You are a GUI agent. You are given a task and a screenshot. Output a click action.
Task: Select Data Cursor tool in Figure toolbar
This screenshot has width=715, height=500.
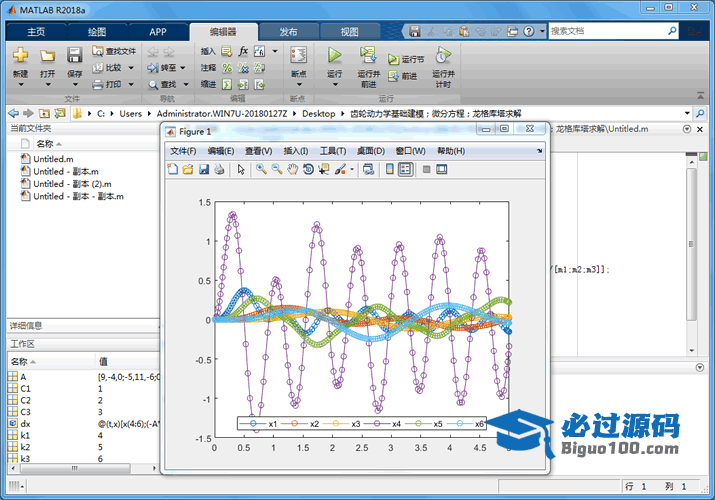tap(324, 170)
